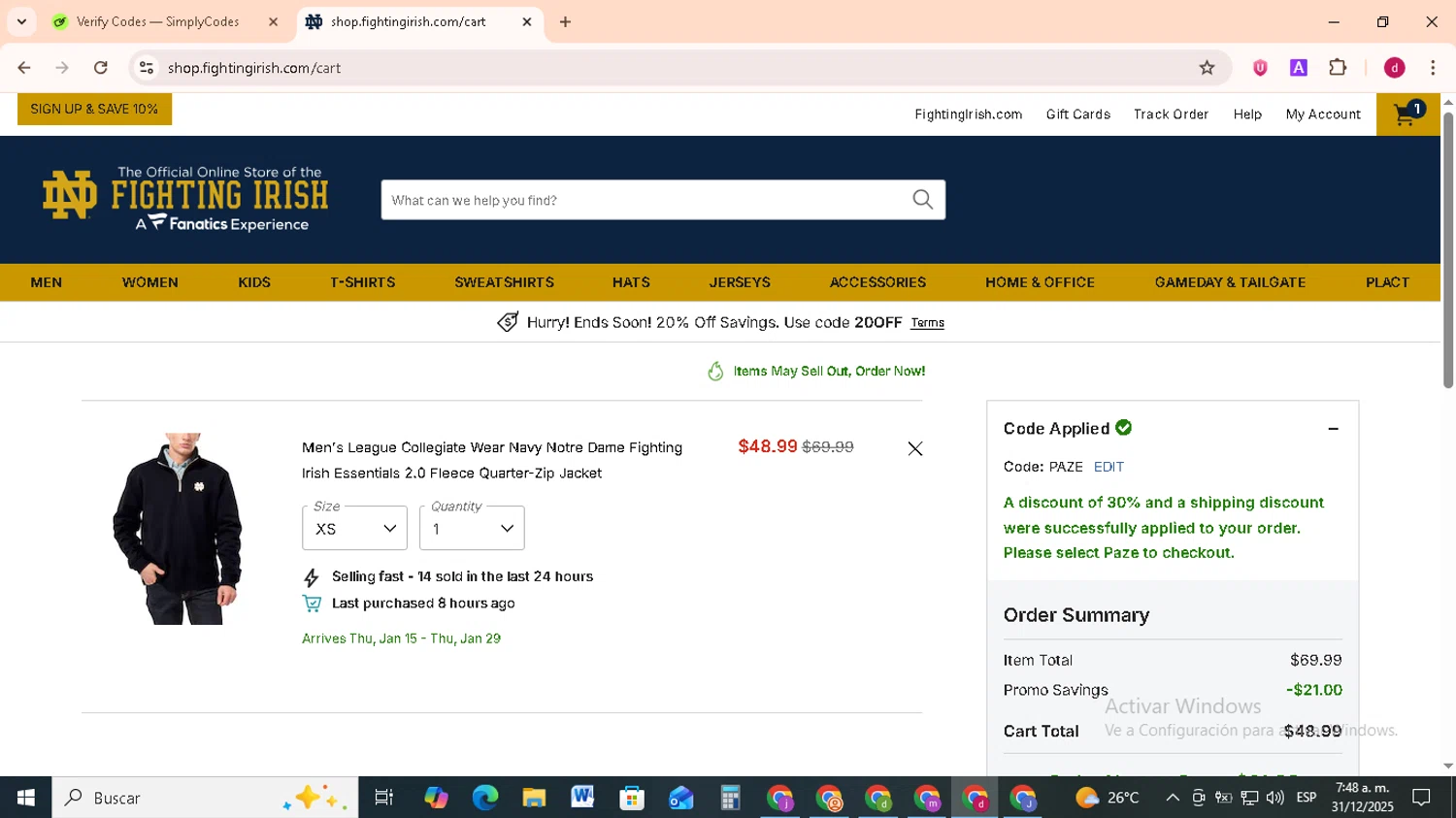Open Task View on the taskbar
This screenshot has width=1456, height=818.
pos(383,798)
